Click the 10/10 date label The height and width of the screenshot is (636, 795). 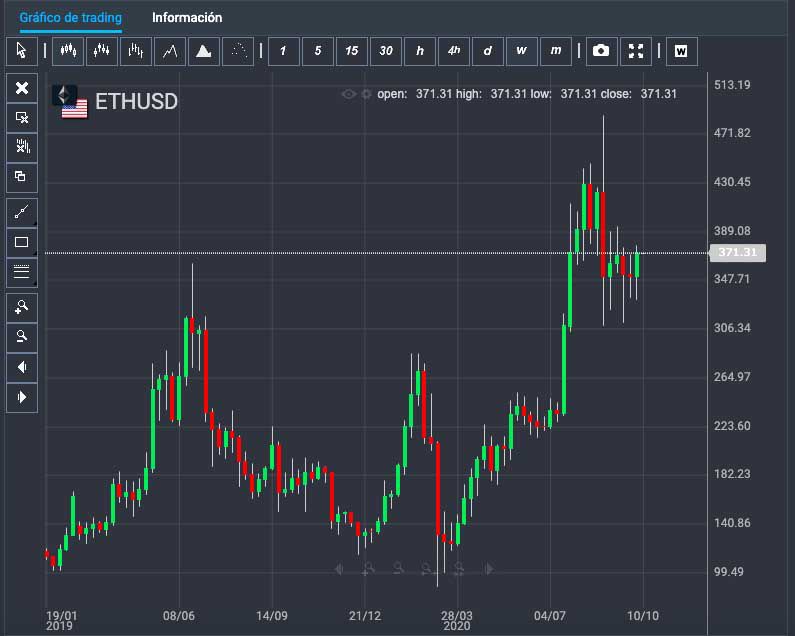coord(643,616)
